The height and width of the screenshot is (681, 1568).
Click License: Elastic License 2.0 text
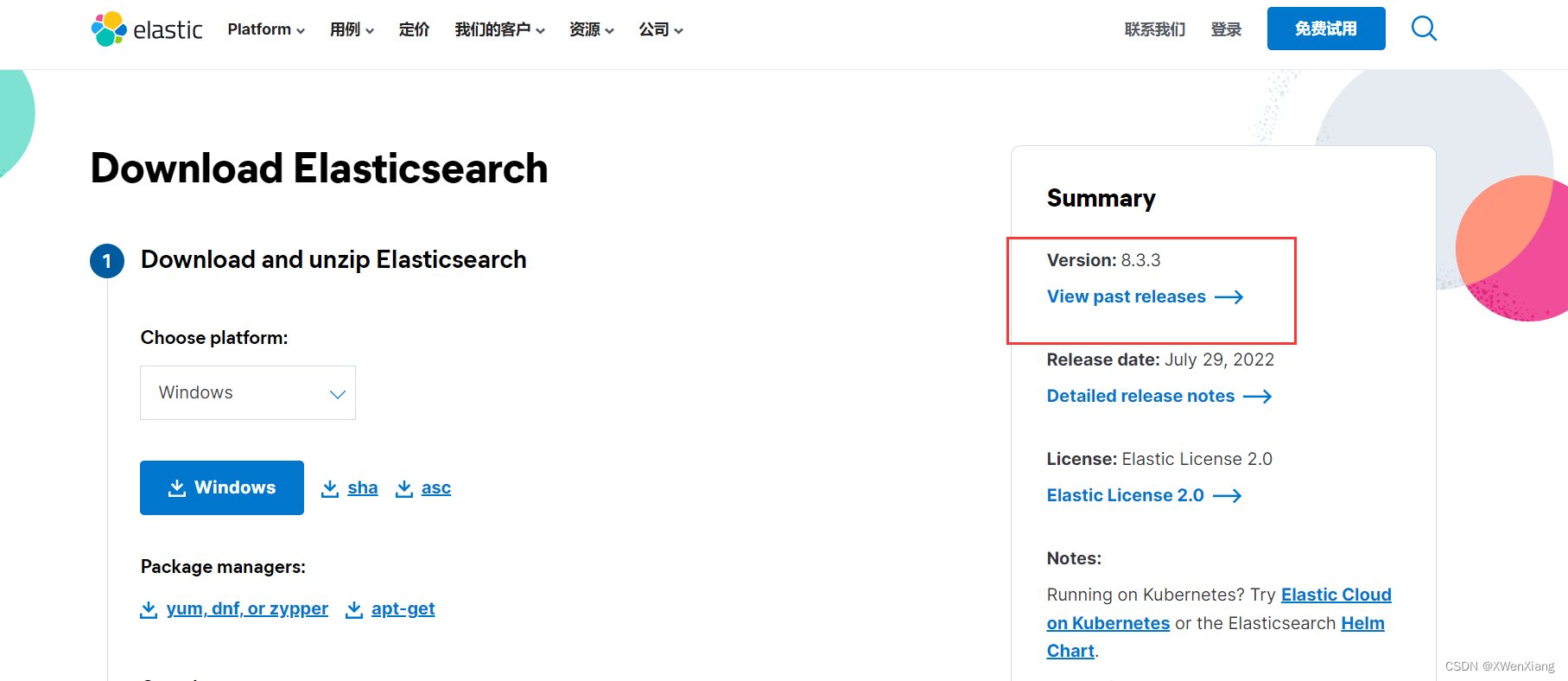1159,459
